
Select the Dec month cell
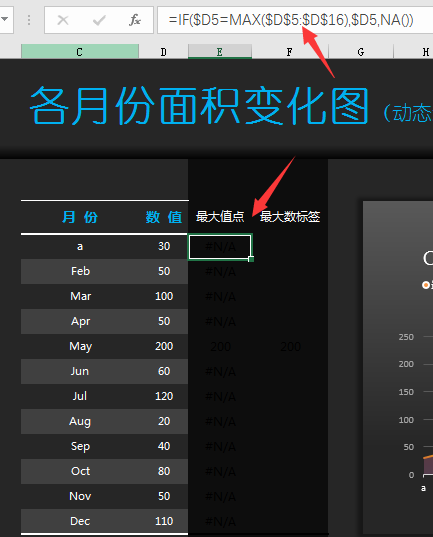tap(80, 521)
